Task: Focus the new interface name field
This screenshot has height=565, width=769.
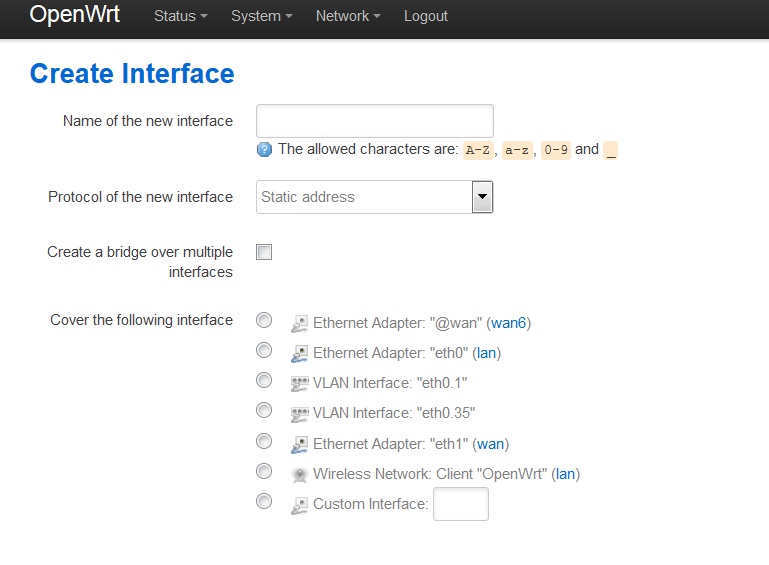Action: [375, 121]
